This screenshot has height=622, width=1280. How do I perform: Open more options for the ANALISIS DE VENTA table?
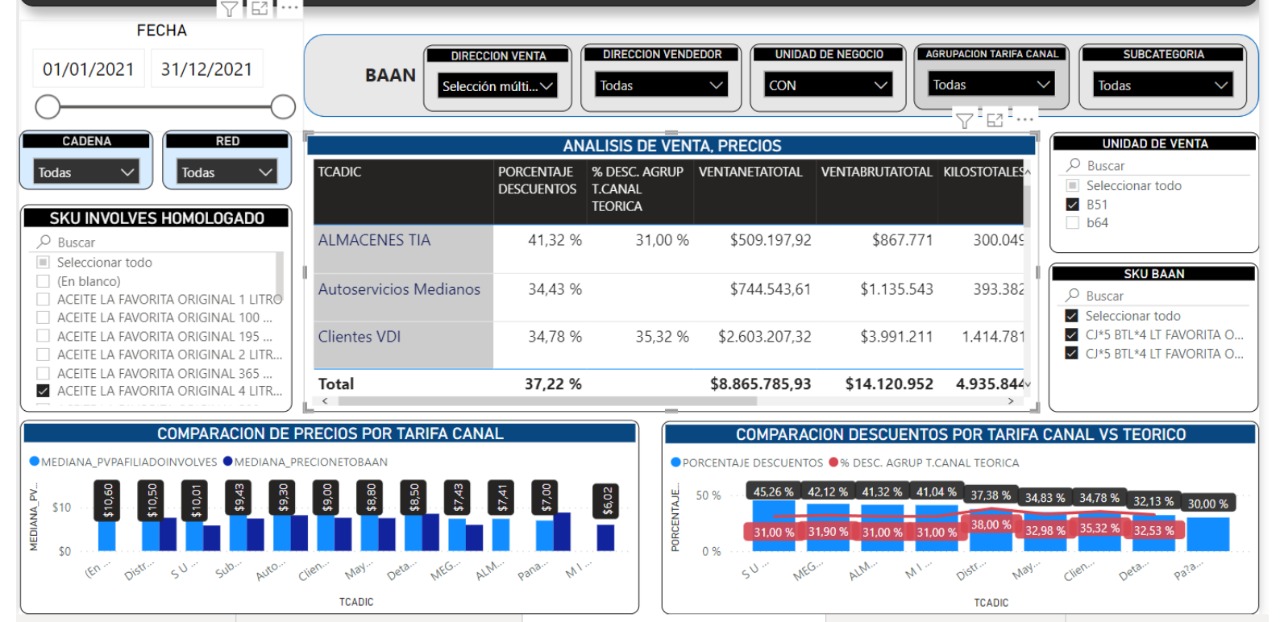click(1024, 120)
